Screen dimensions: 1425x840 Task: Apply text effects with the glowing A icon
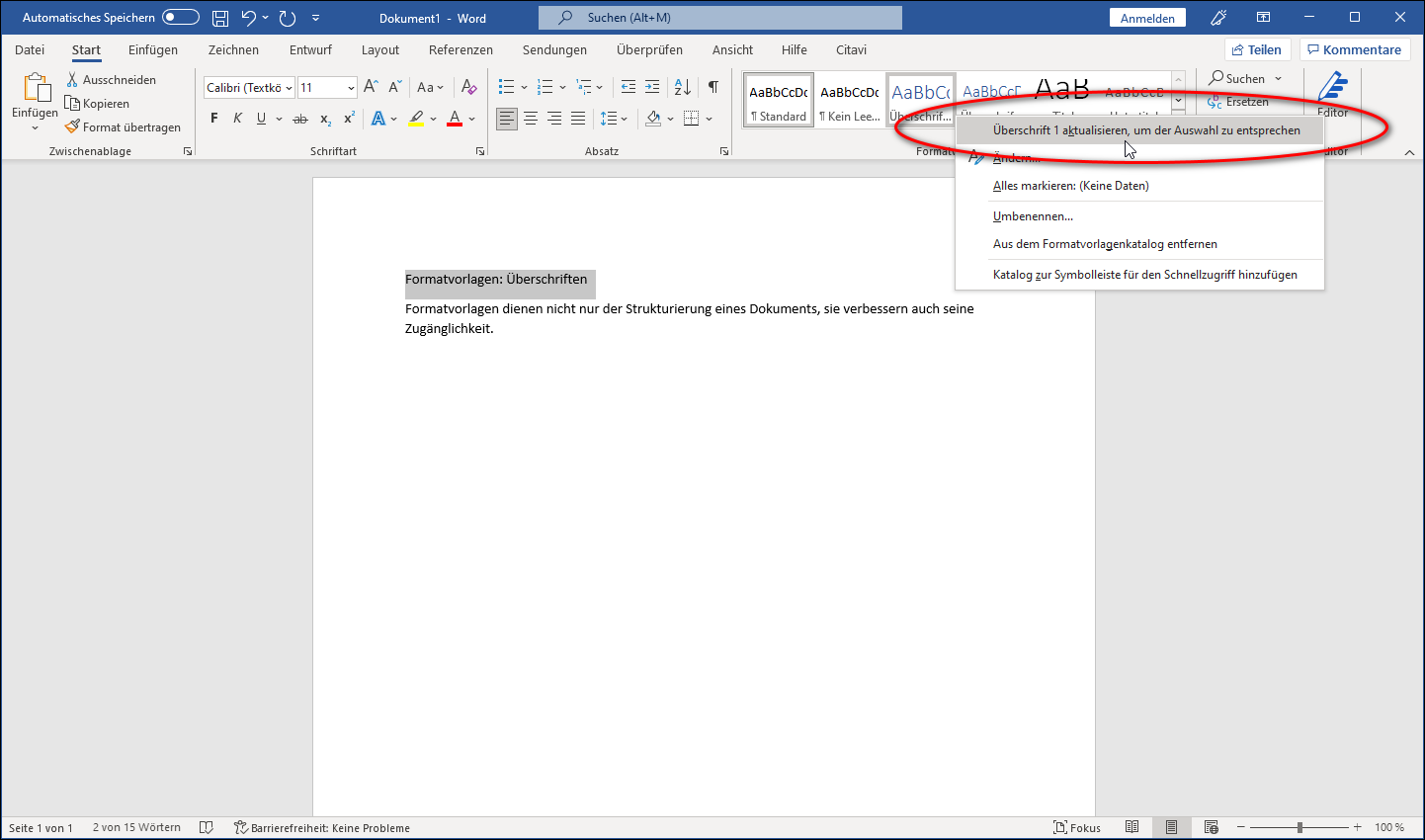coord(378,119)
